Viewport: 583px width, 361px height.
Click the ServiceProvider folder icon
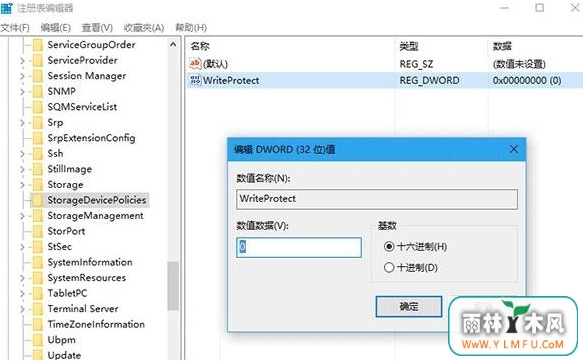(x=38, y=60)
